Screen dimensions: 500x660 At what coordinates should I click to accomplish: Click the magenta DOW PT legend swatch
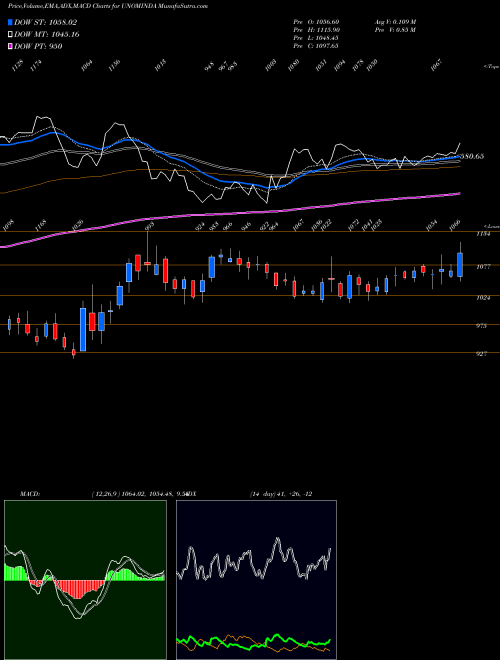click(x=10, y=46)
